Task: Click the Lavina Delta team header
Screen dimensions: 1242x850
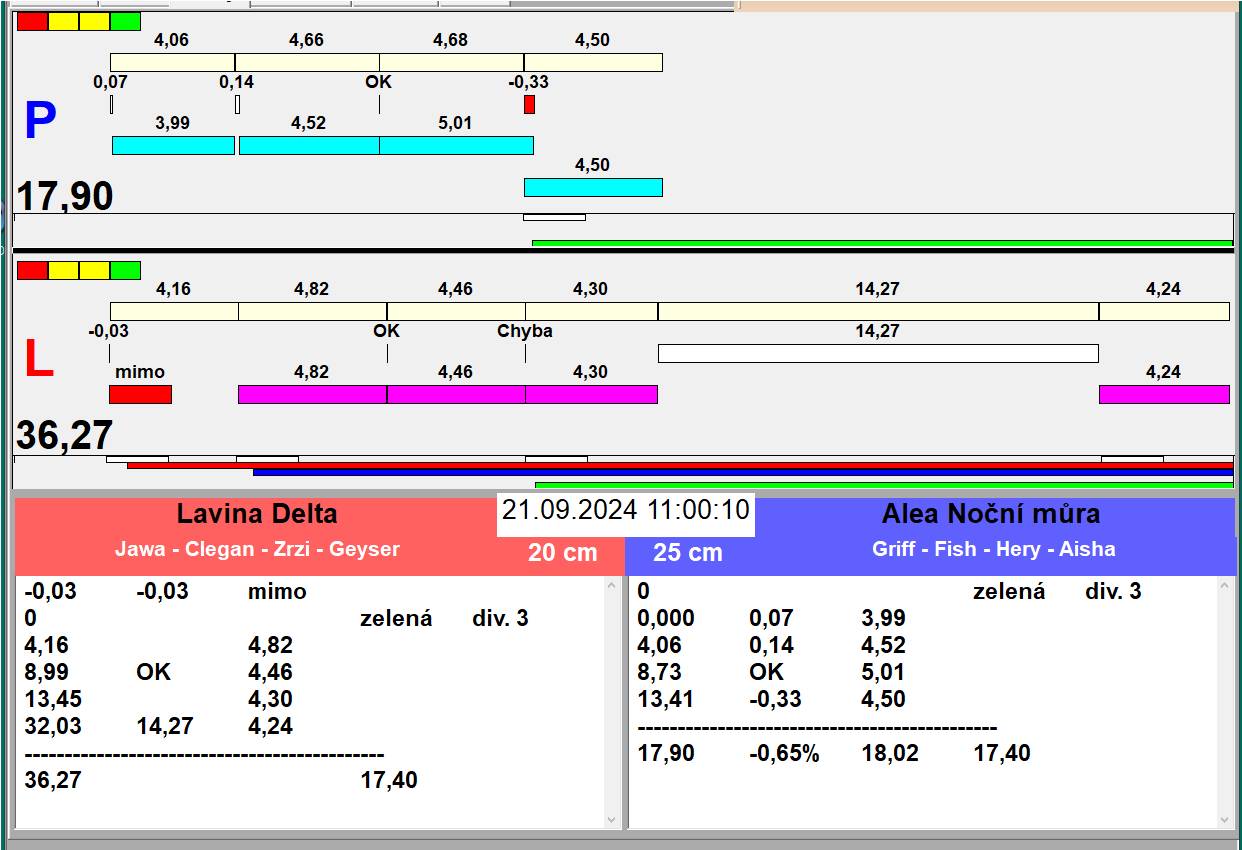Action: click(257, 514)
